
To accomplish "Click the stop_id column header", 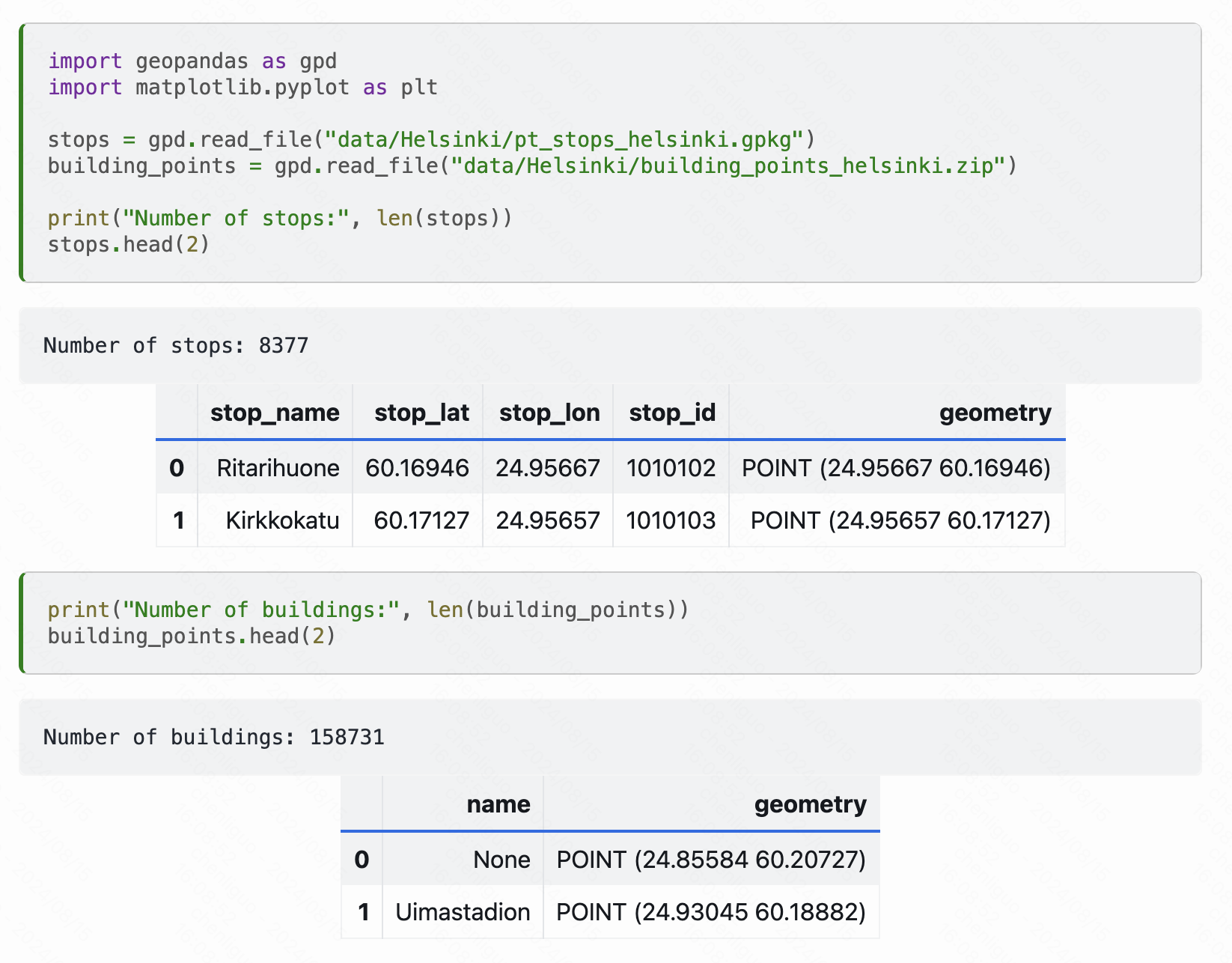I will (671, 413).
